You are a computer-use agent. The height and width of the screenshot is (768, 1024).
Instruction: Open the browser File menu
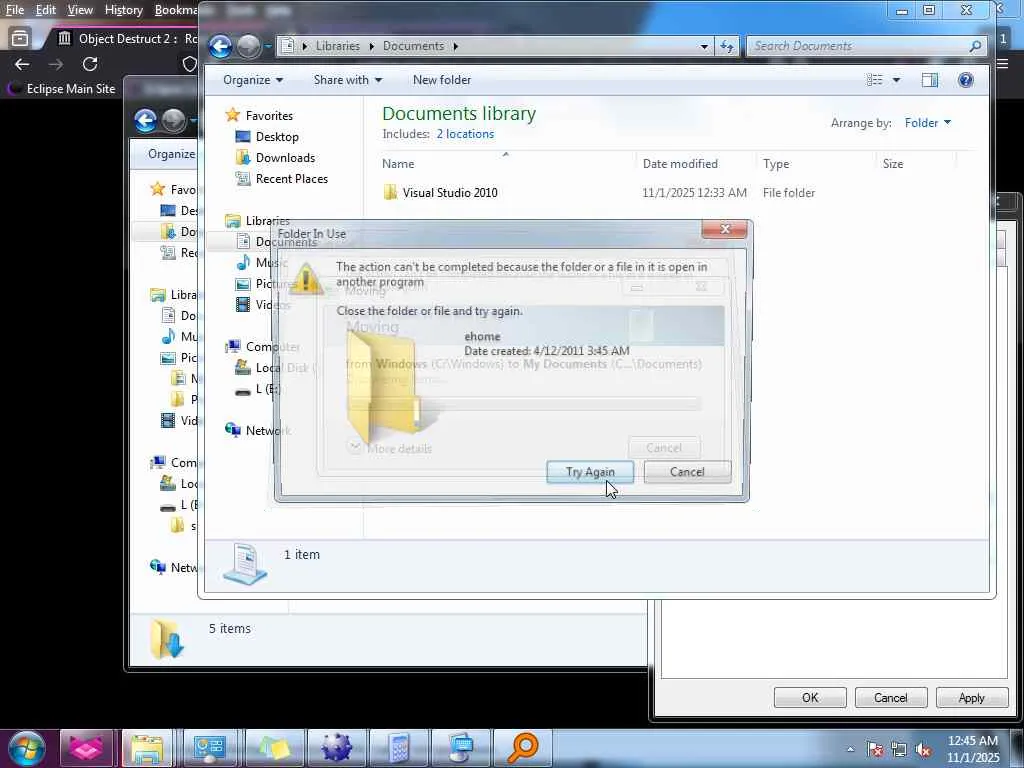[14, 10]
